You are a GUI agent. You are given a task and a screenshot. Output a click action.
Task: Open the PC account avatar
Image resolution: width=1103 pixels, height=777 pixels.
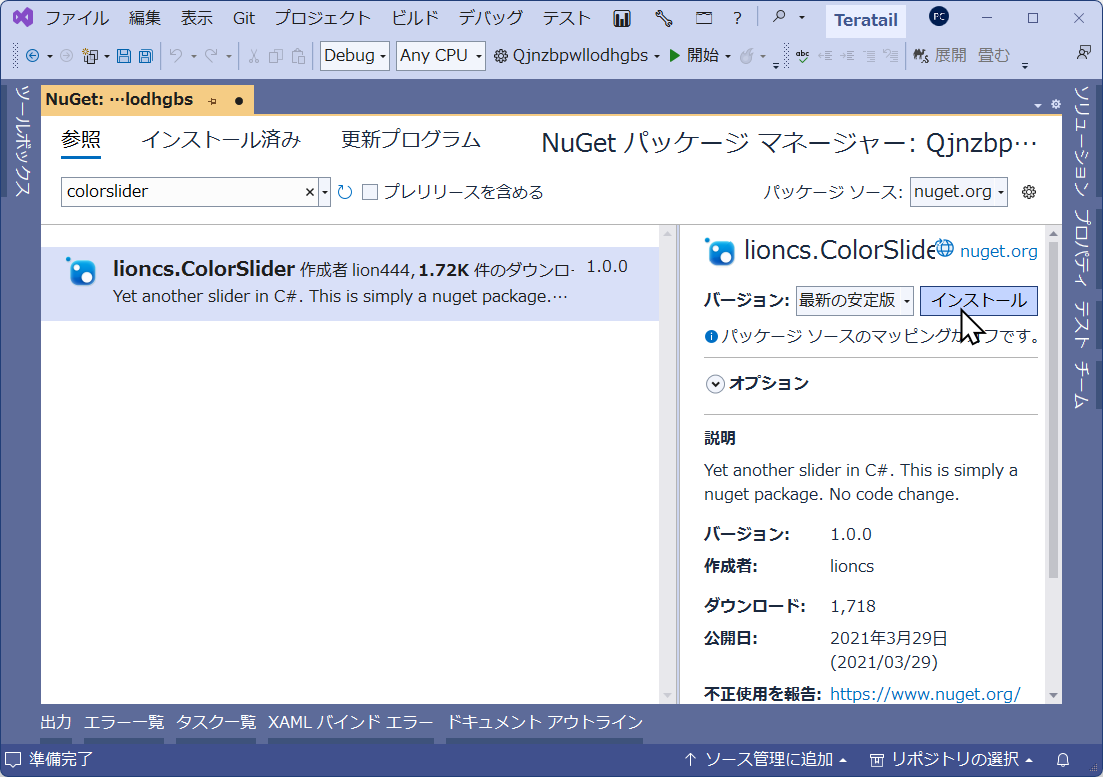click(x=938, y=16)
